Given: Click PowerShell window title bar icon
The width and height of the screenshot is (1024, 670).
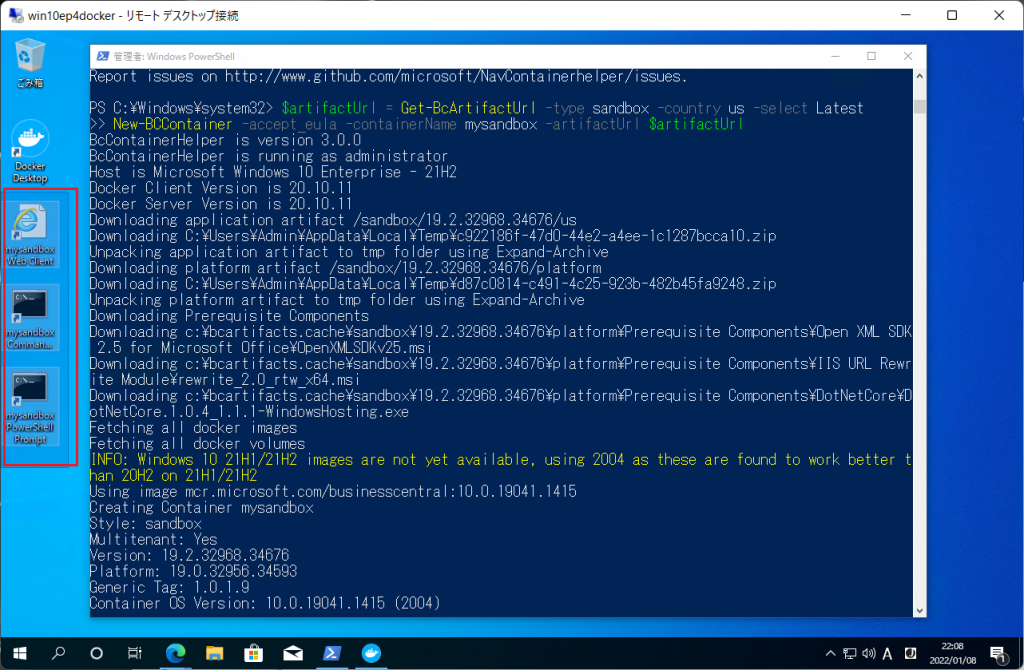Looking at the screenshot, I should 103,56.
